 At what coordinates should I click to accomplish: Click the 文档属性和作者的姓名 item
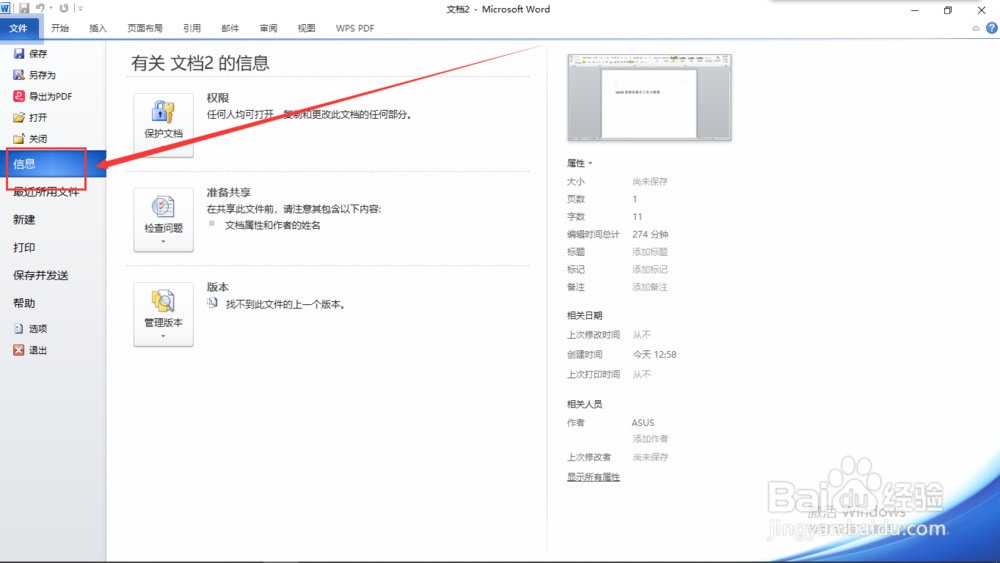[x=272, y=225]
